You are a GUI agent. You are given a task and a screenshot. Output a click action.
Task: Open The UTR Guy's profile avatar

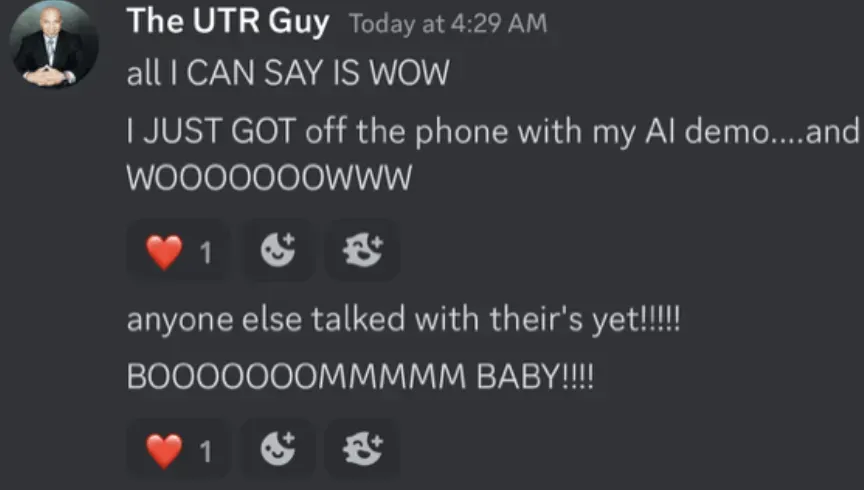(x=53, y=44)
